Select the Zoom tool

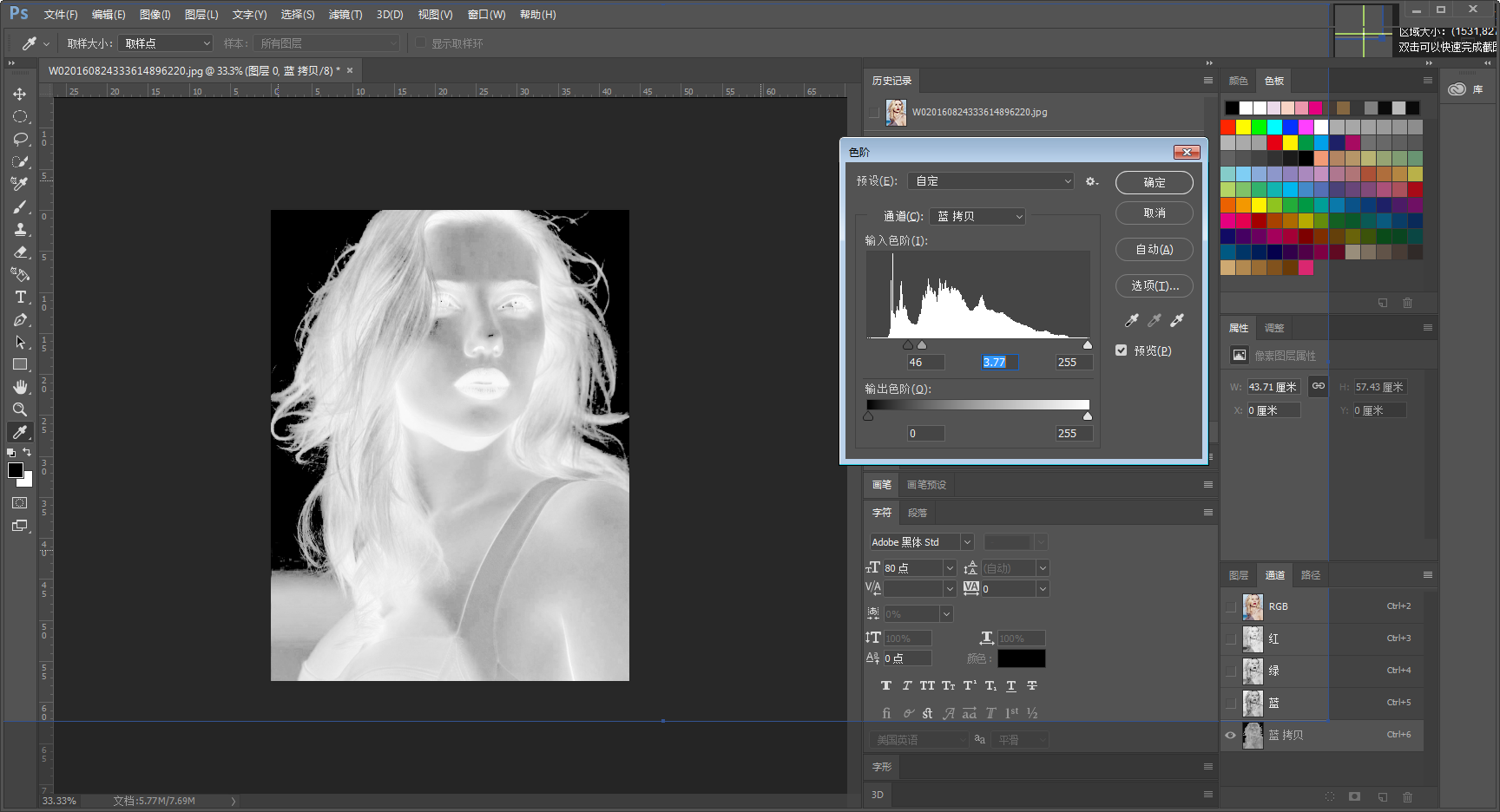pyautogui.click(x=20, y=409)
